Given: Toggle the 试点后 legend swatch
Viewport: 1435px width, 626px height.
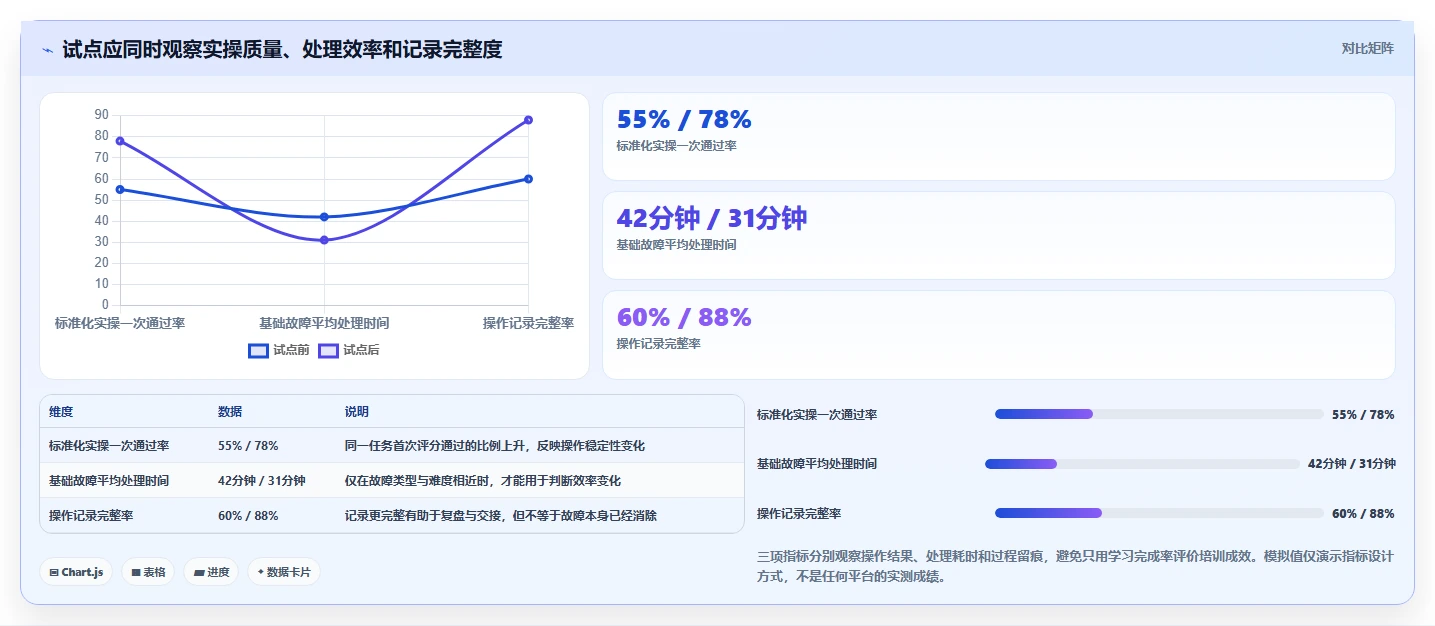Looking at the screenshot, I should (x=328, y=350).
